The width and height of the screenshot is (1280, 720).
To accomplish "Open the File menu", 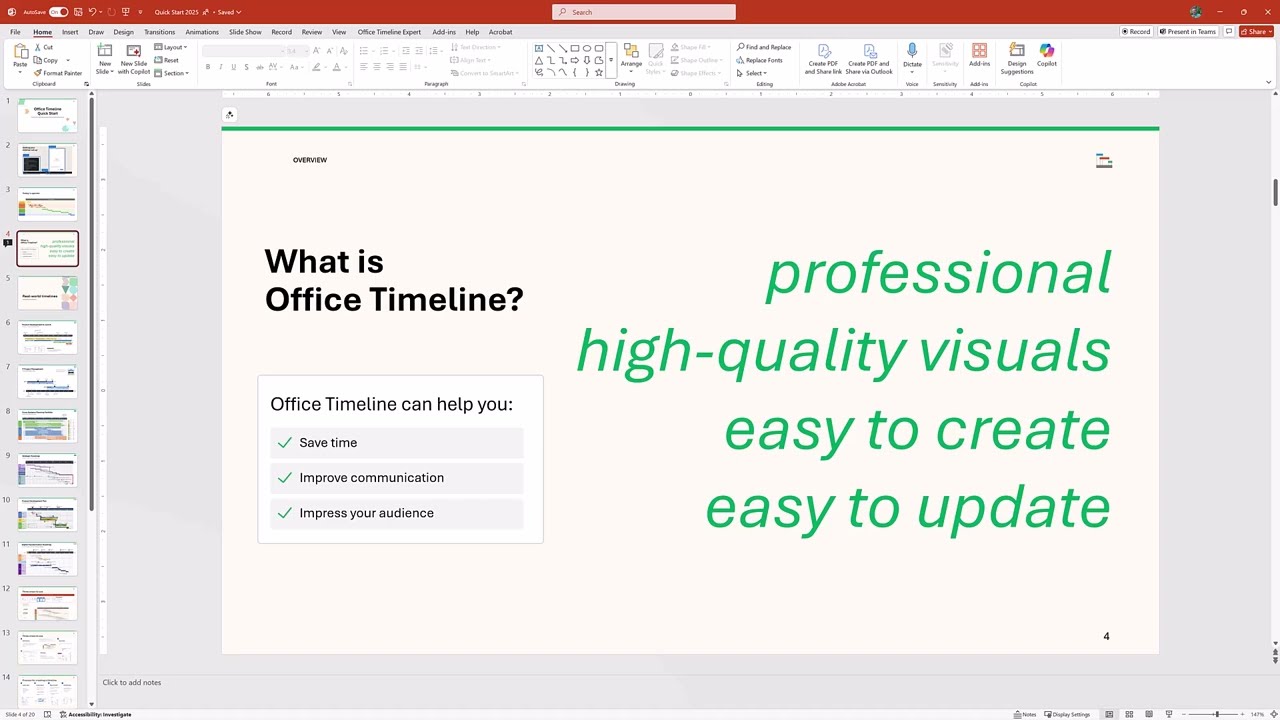I will click(x=15, y=32).
